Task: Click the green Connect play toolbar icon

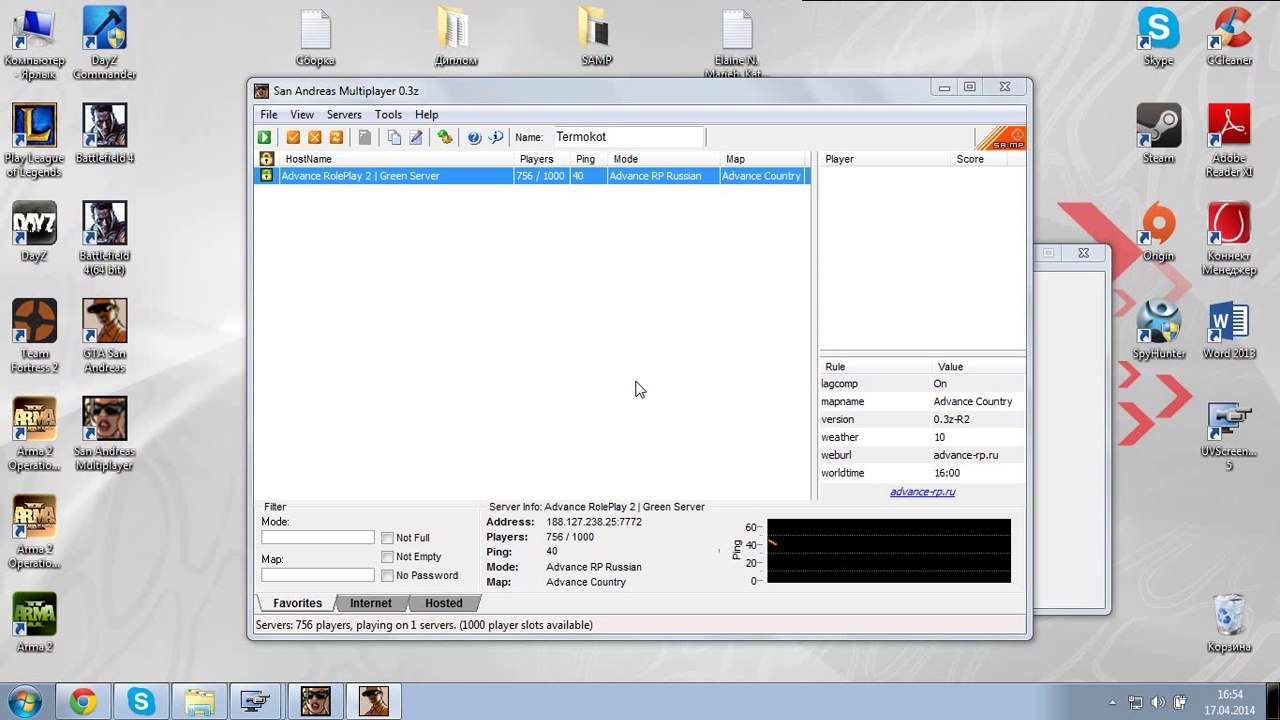Action: (x=264, y=138)
